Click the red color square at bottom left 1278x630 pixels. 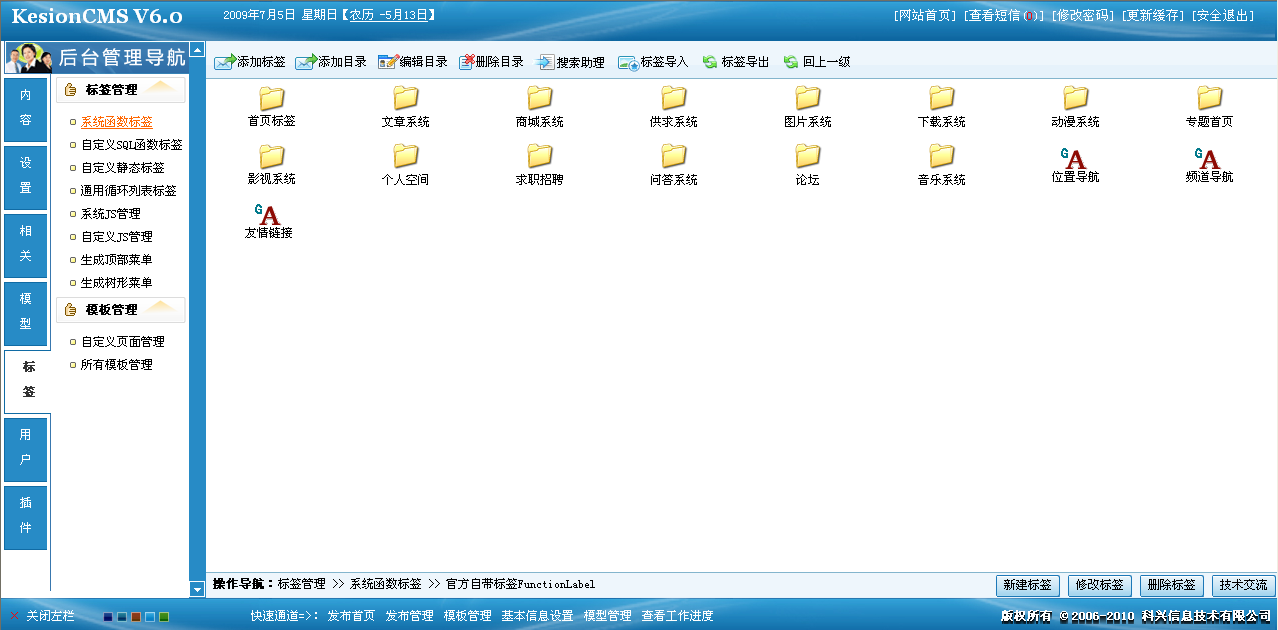[x=136, y=617]
